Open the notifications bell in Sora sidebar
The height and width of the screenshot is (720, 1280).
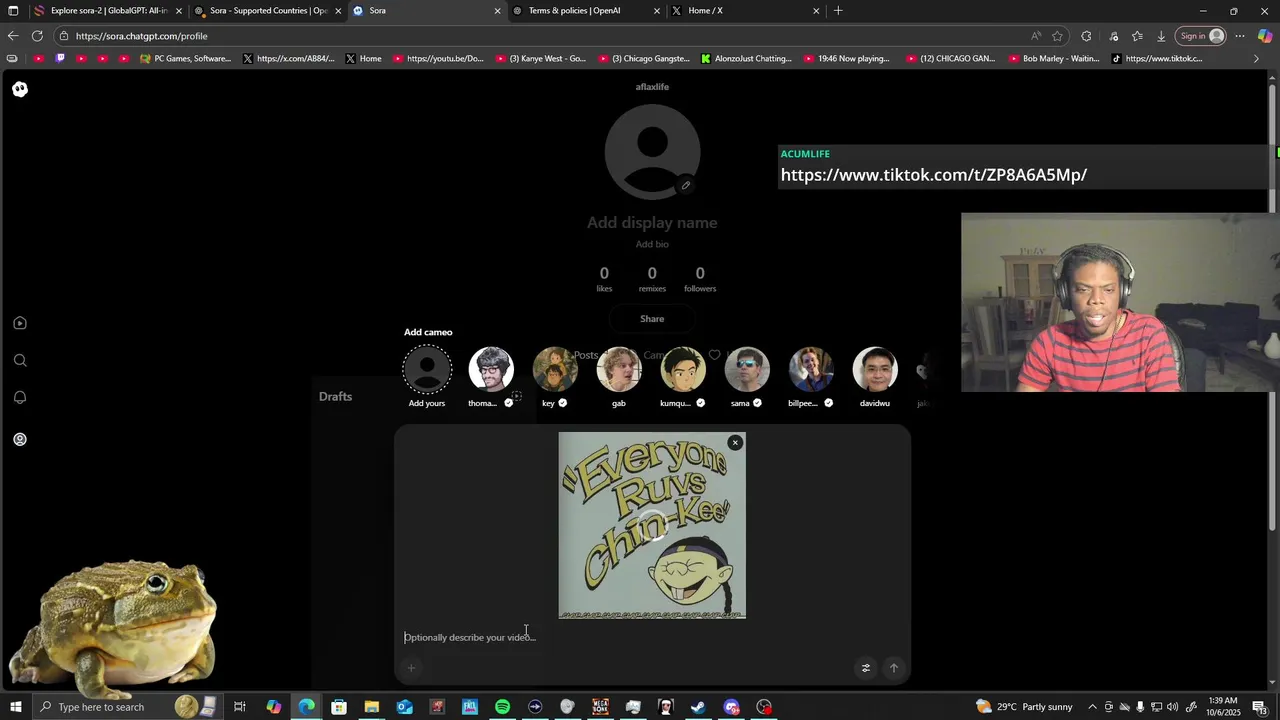pos(20,397)
